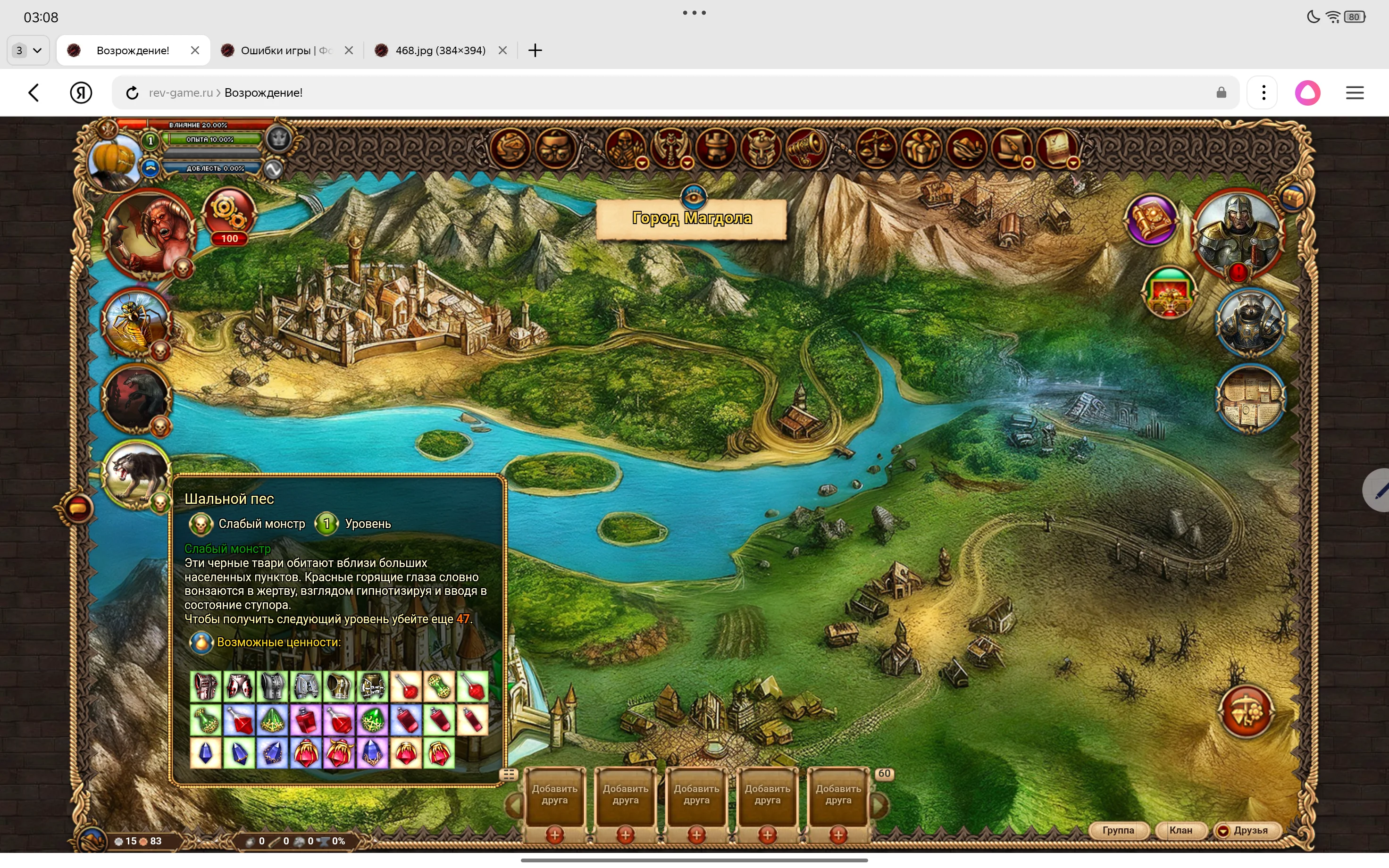Open the scroll with quill icon
The width and height of the screenshot is (1389, 868).
pos(1012,148)
